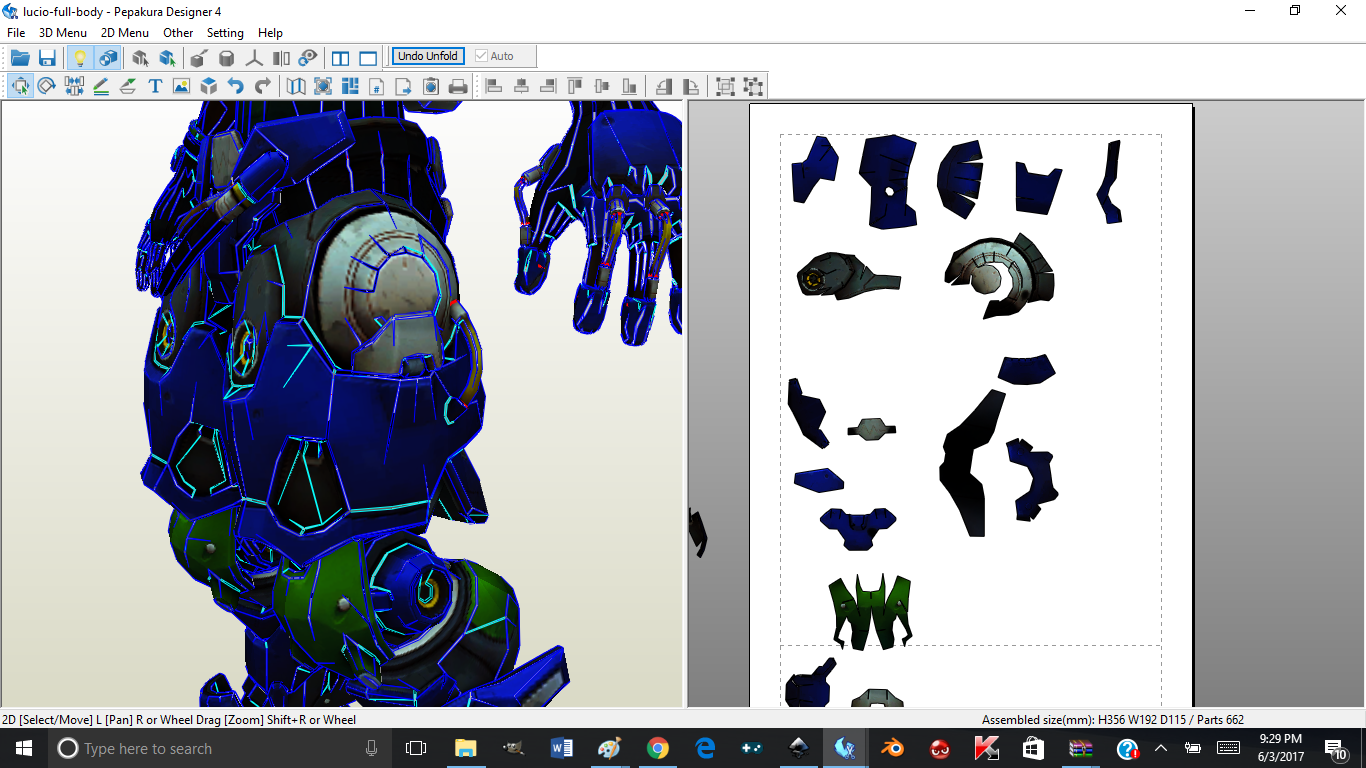Click the mirrored panels icon beside axes
Image resolution: width=1366 pixels, height=768 pixels.
tap(282, 57)
